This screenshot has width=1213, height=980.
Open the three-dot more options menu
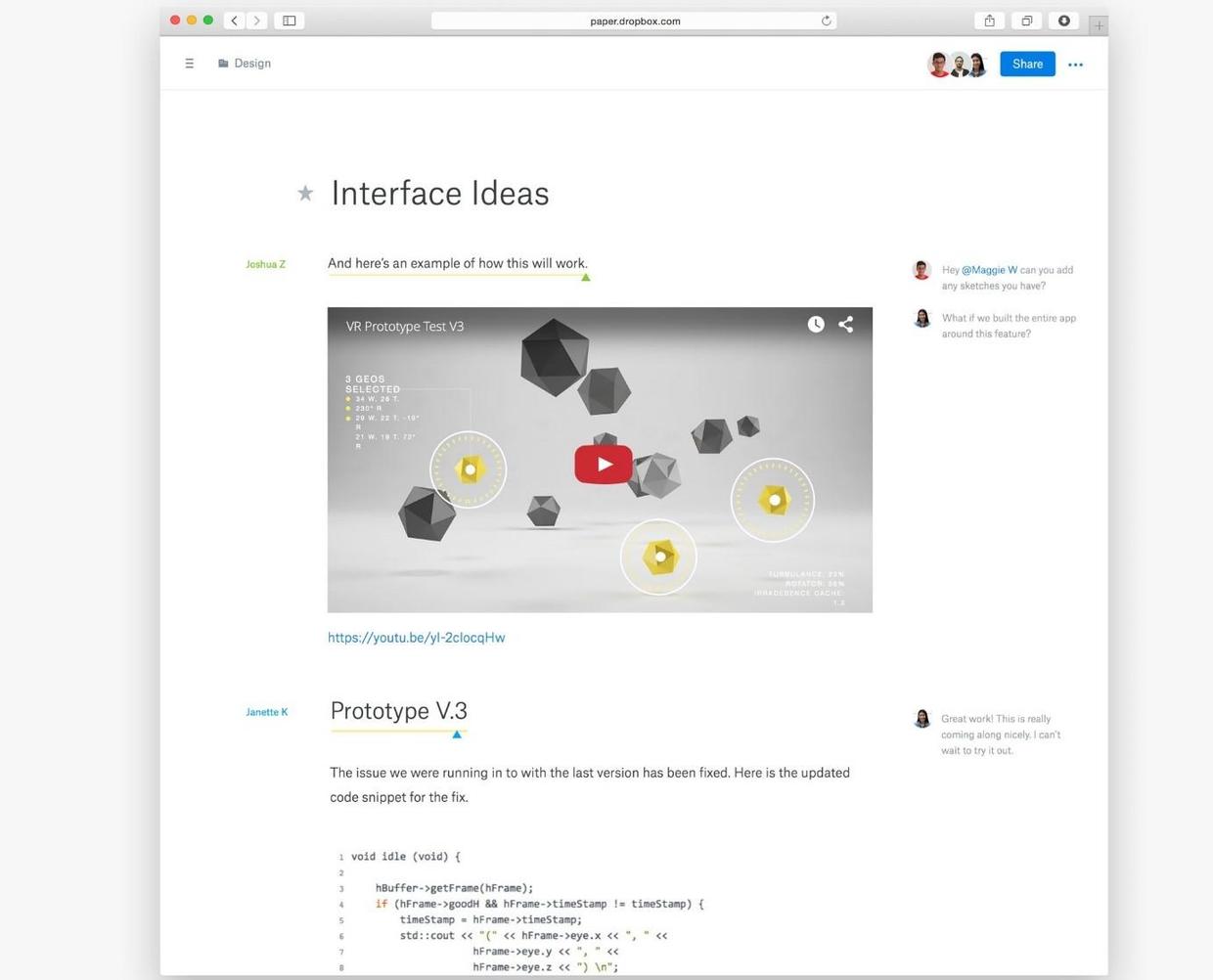point(1075,65)
